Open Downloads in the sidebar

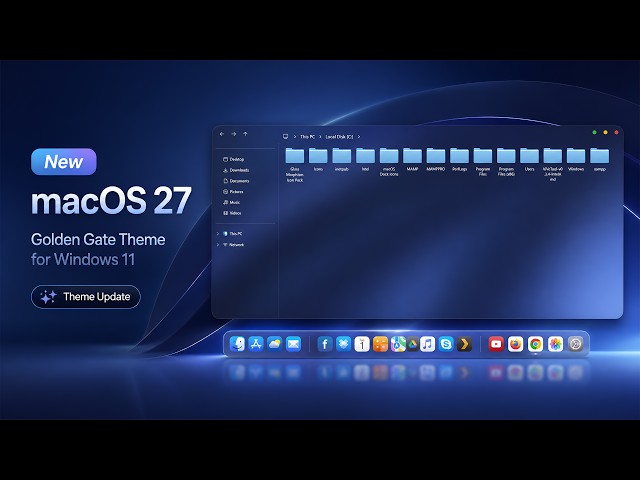[236, 170]
